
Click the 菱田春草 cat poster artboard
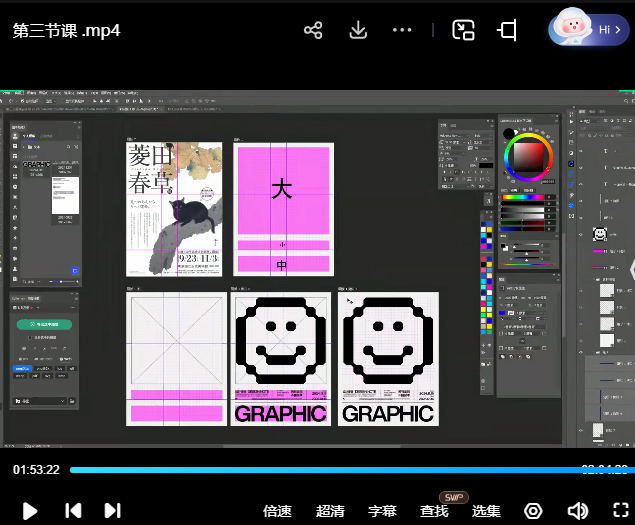click(173, 208)
